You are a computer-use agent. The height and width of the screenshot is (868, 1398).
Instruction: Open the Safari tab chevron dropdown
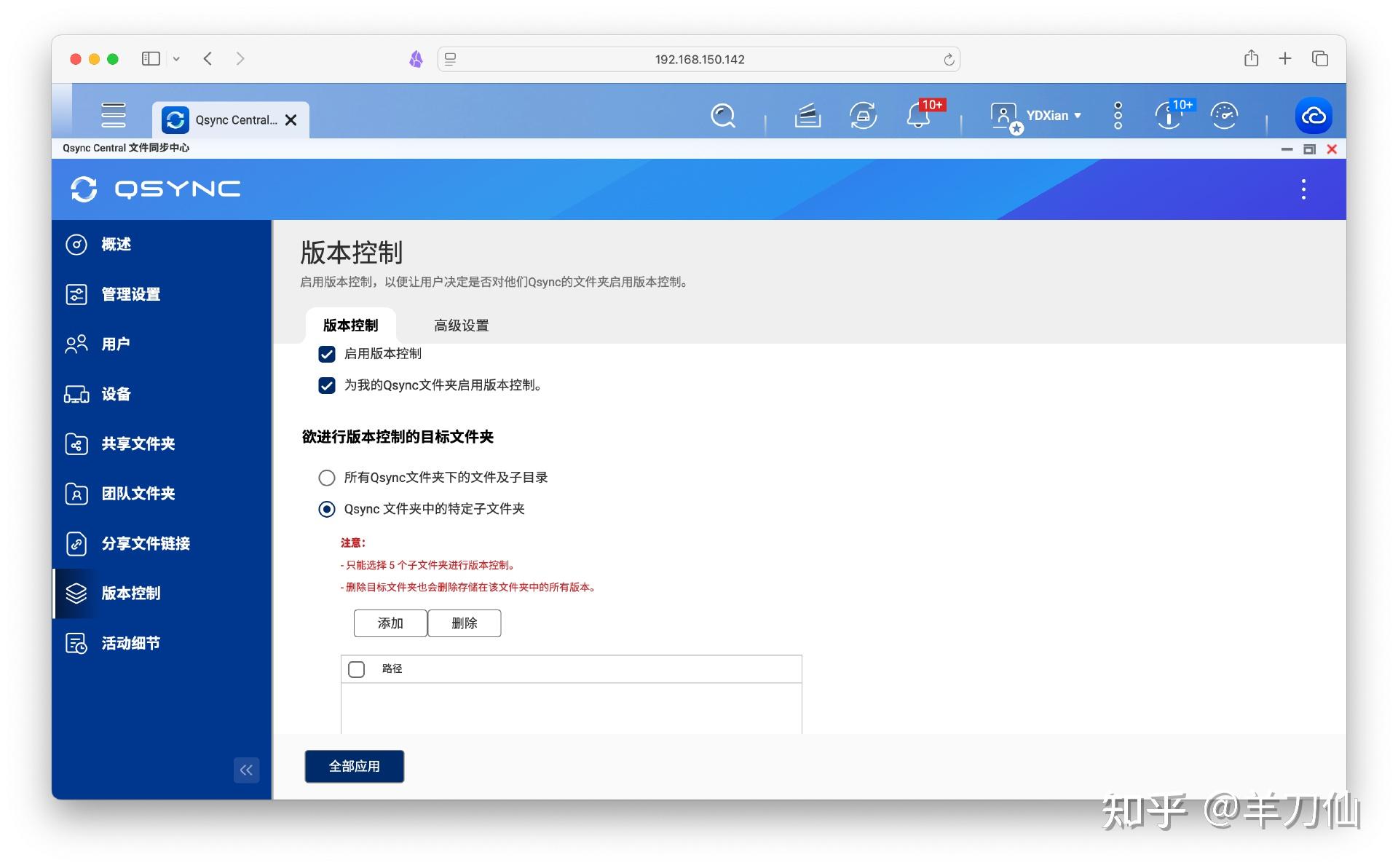tap(176, 59)
